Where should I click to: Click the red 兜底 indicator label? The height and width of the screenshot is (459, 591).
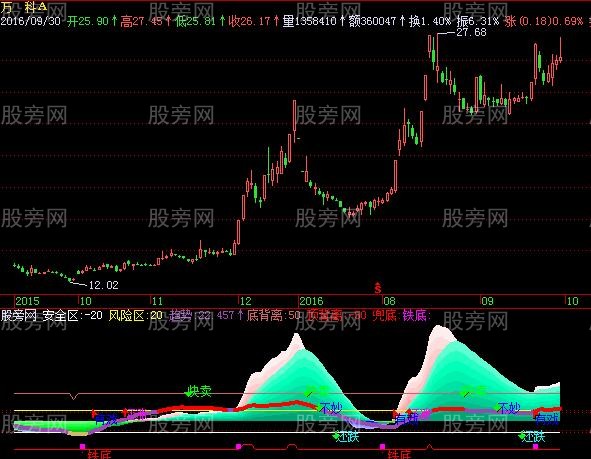pyautogui.click(x=384, y=315)
